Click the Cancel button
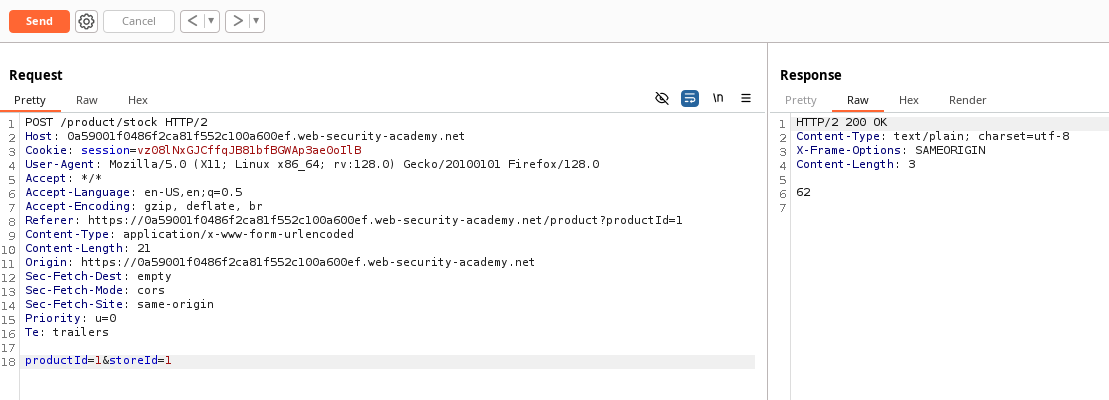 pos(139,21)
